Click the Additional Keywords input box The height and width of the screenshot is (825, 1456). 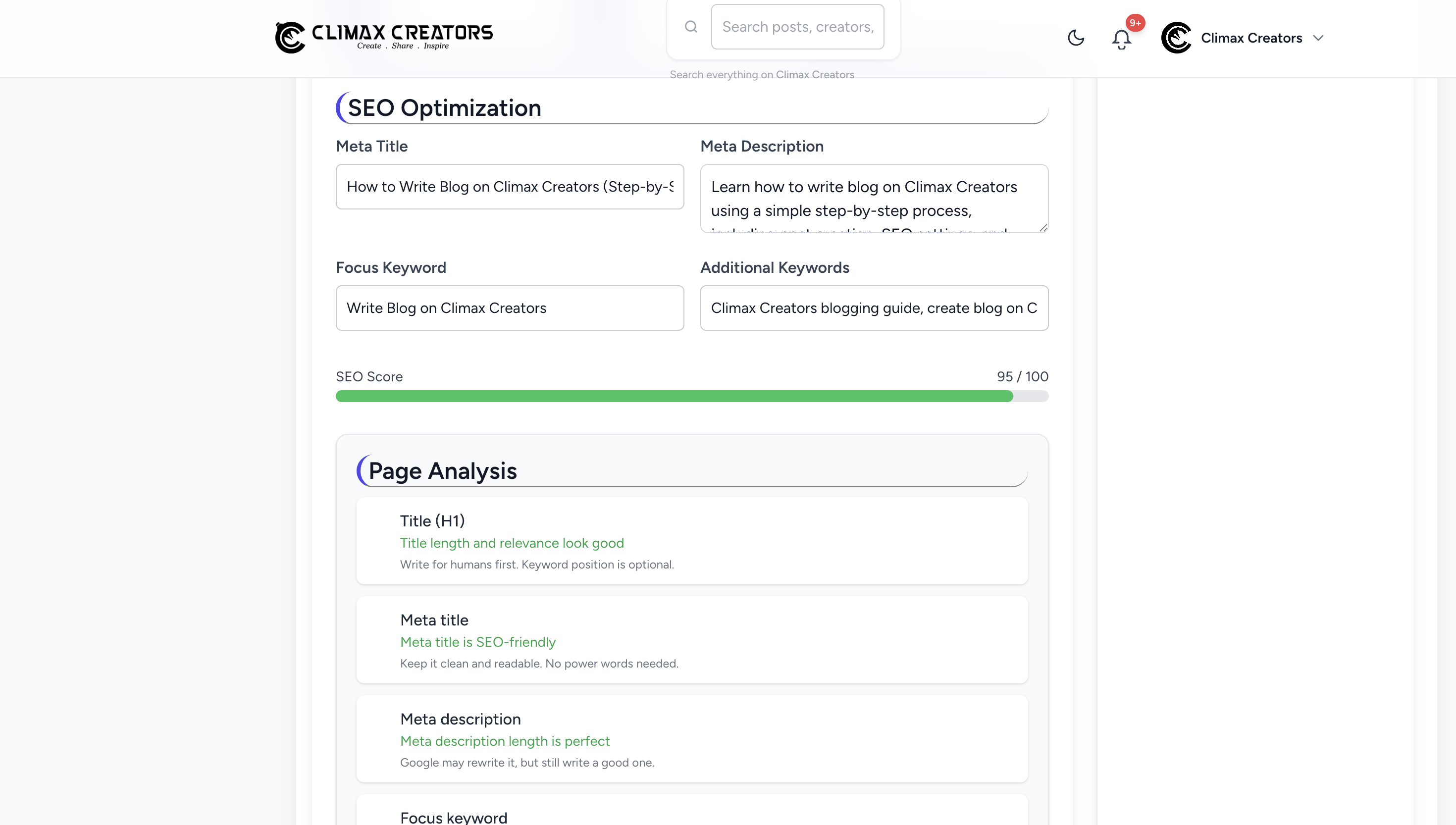(873, 308)
